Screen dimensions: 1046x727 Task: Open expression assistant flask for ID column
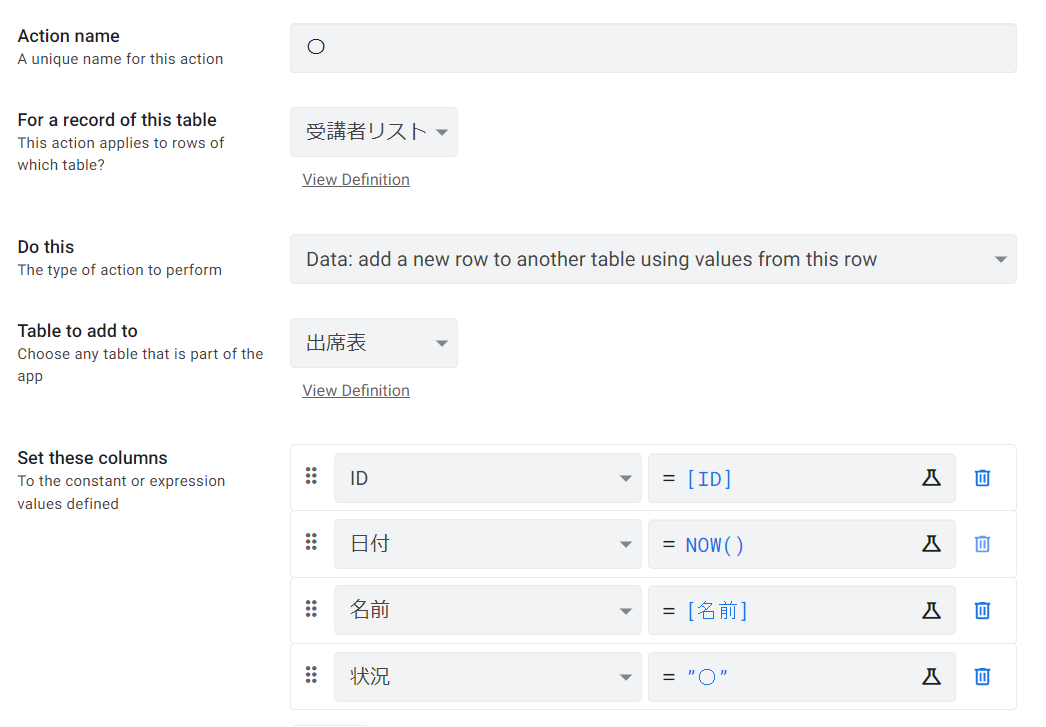[931, 478]
